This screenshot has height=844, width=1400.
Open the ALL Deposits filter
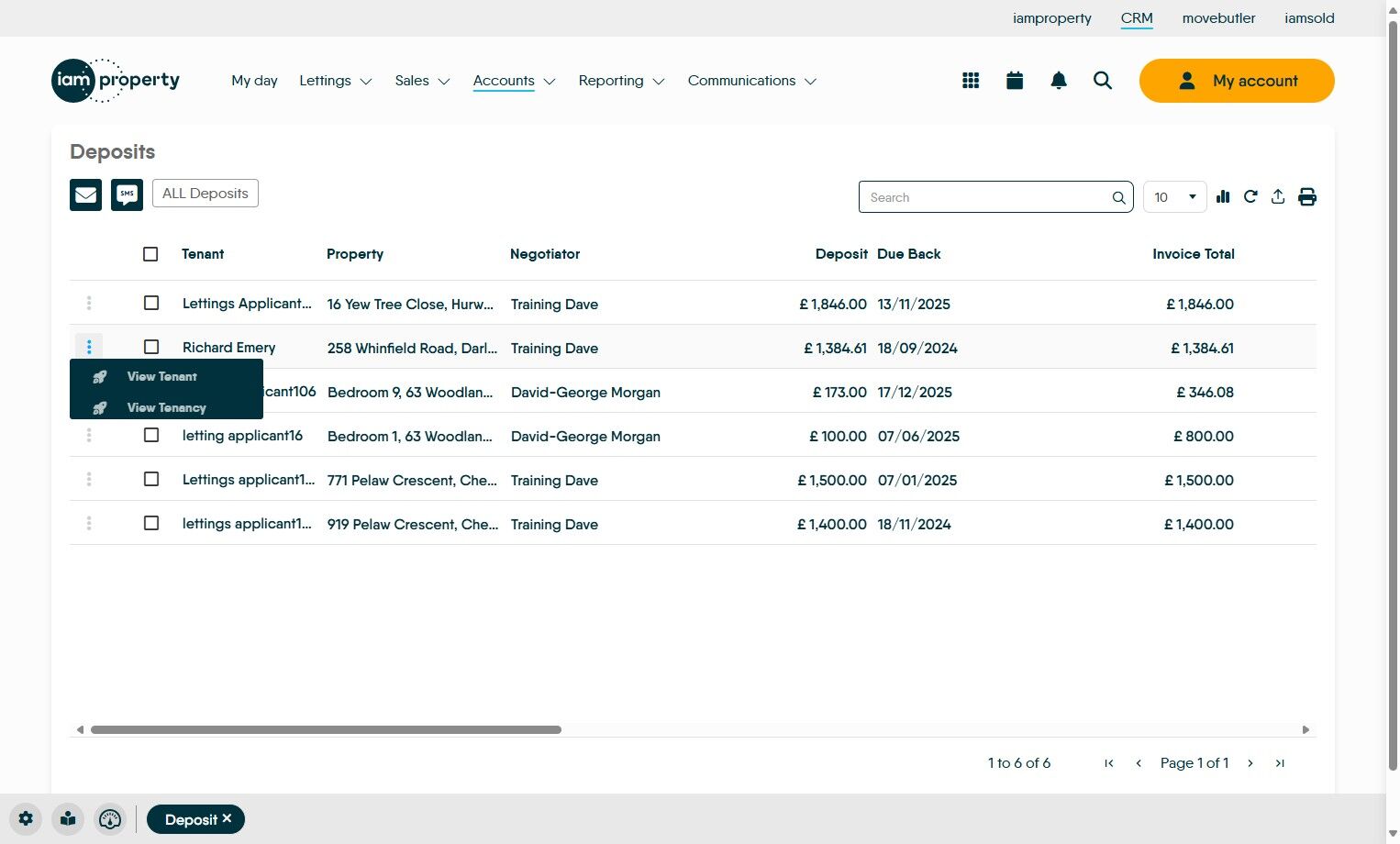pyautogui.click(x=206, y=194)
